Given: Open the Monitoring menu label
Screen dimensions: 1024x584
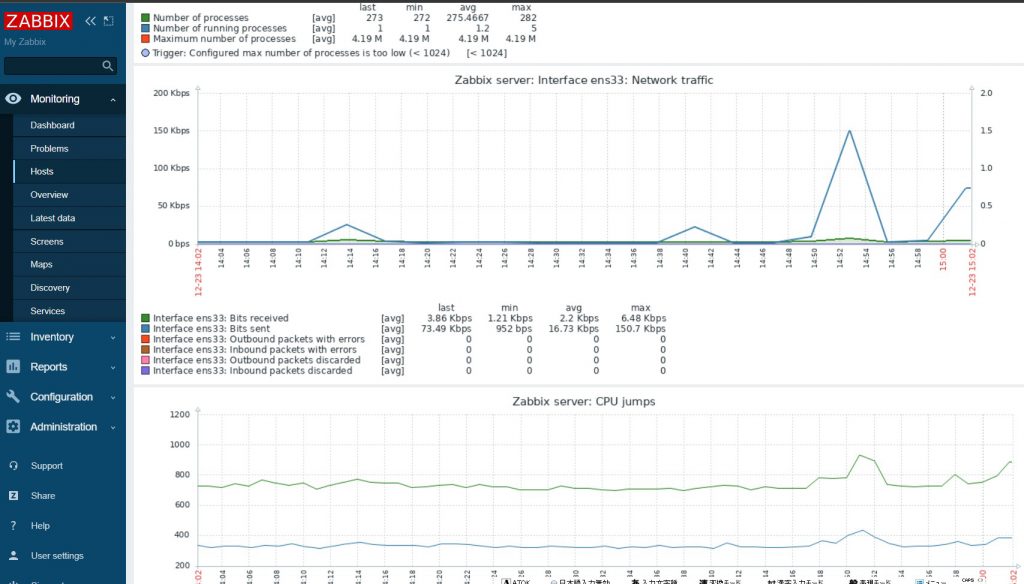Looking at the screenshot, I should click(x=55, y=99).
